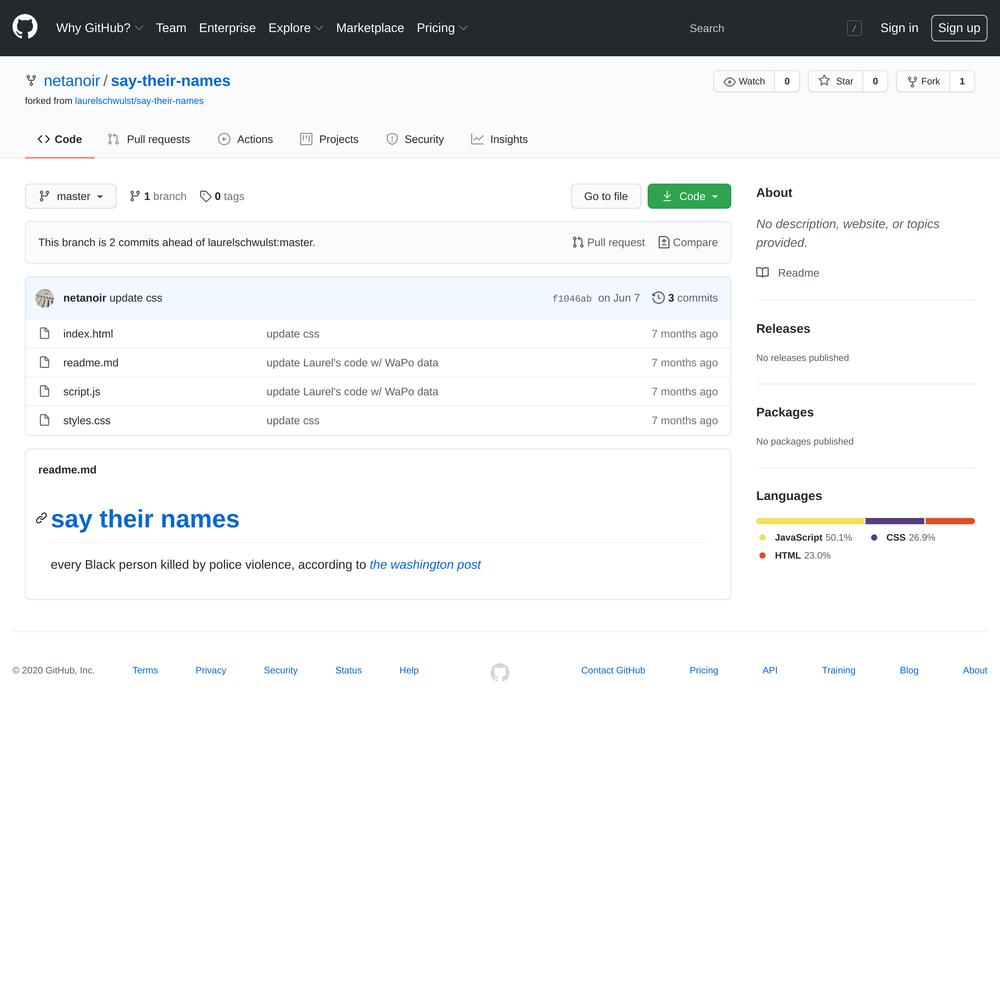Viewport: 1000px width, 1000px height.
Task: Switch to the Projects tab
Action: pyautogui.click(x=329, y=139)
